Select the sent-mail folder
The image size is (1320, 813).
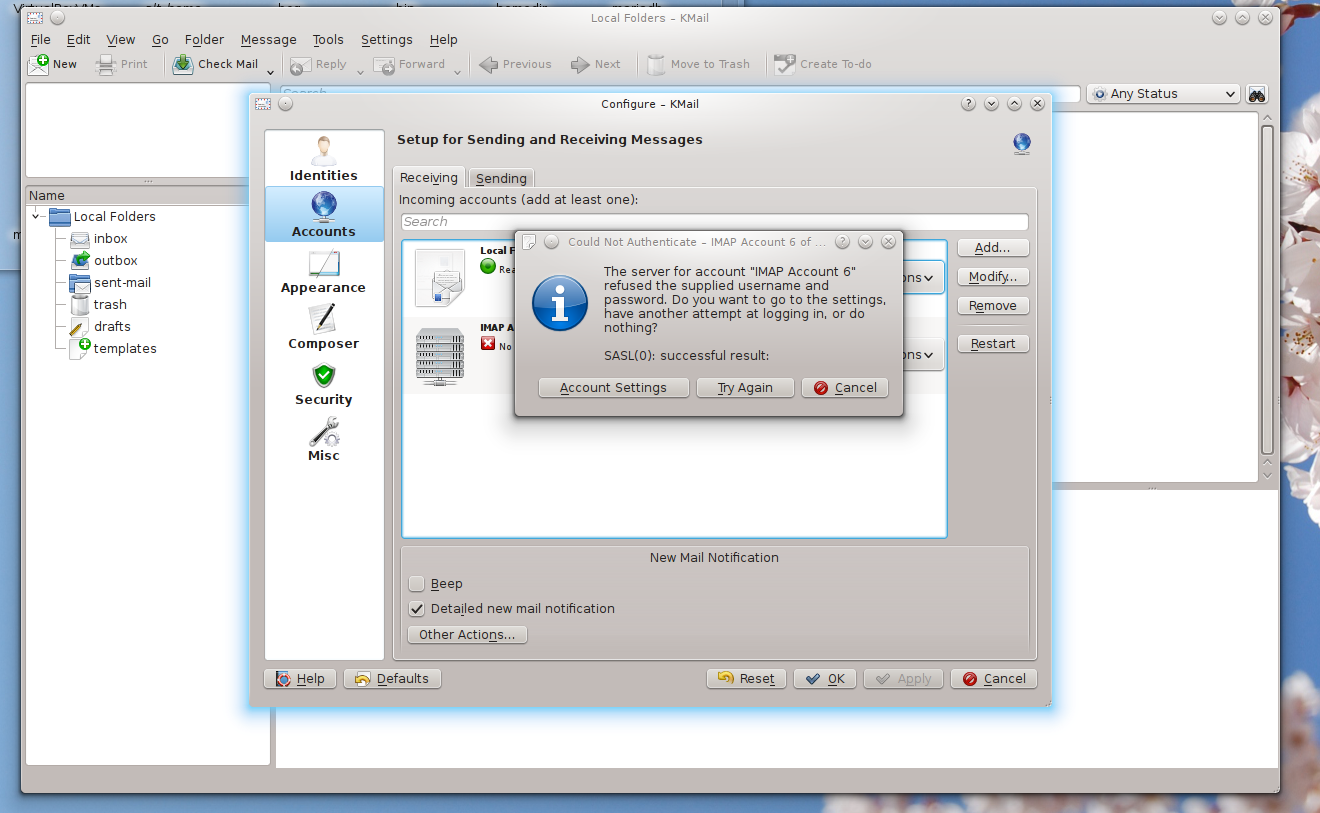click(x=122, y=282)
